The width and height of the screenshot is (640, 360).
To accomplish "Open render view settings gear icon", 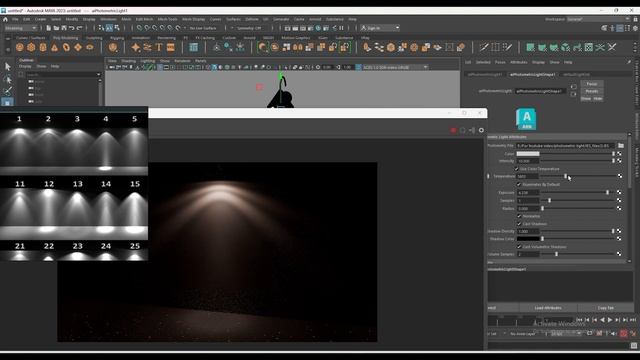I will click(481, 130).
